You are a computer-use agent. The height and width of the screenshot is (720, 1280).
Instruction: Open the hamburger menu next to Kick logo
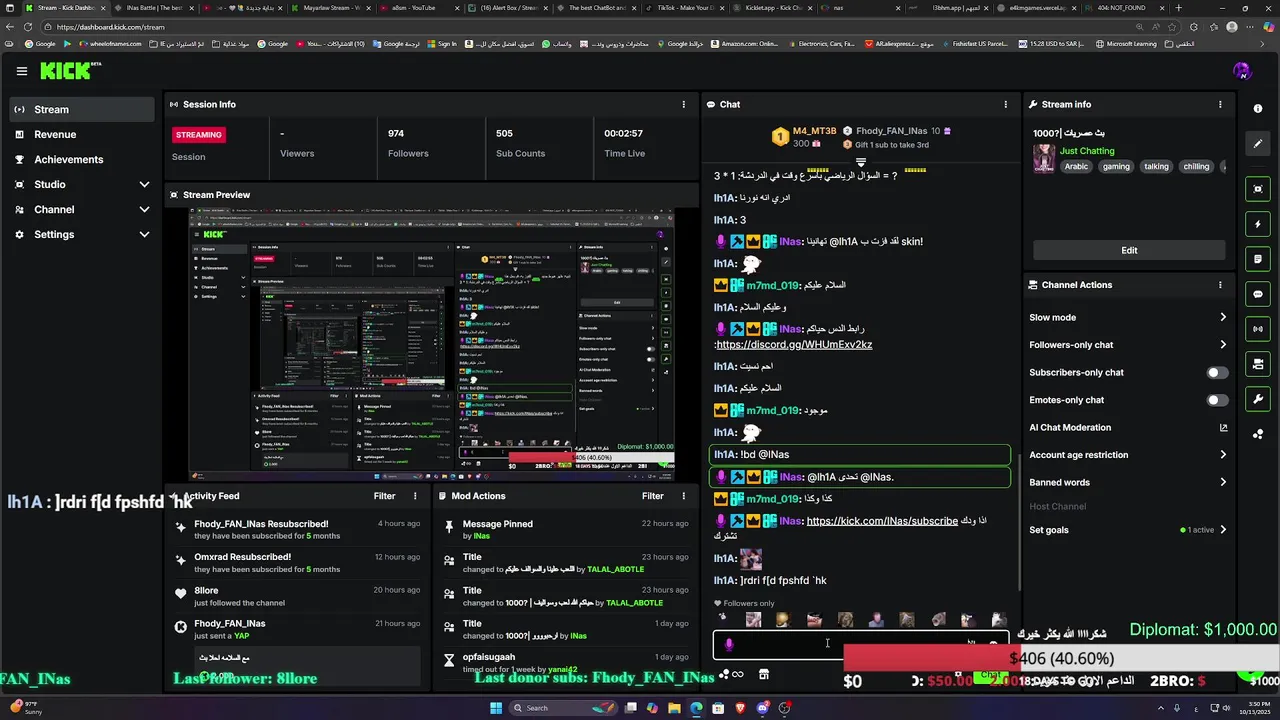click(x=22, y=71)
